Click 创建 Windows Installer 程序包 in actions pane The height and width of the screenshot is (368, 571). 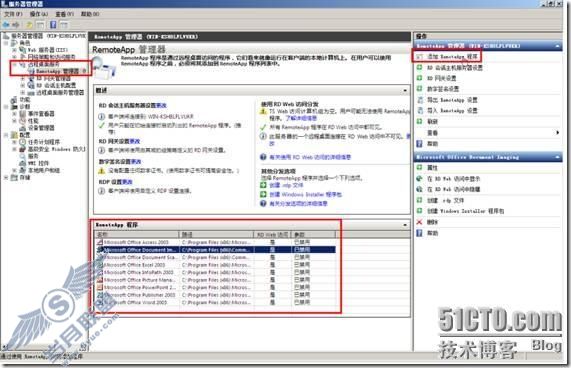pyautogui.click(x=465, y=211)
